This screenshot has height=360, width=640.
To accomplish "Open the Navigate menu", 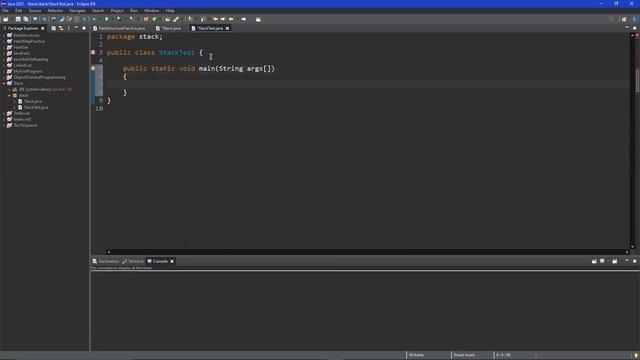I will point(78,11).
